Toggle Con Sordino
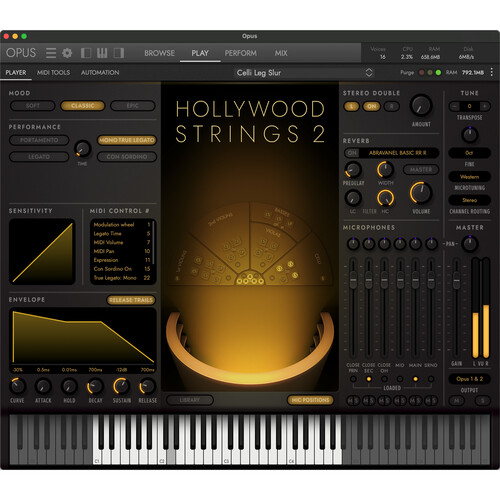The width and height of the screenshot is (500, 500). click(127, 157)
